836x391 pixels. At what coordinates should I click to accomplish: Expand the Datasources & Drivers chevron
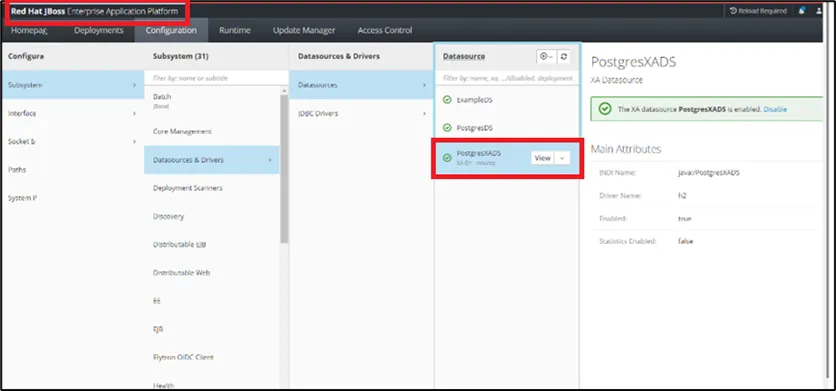coord(270,160)
